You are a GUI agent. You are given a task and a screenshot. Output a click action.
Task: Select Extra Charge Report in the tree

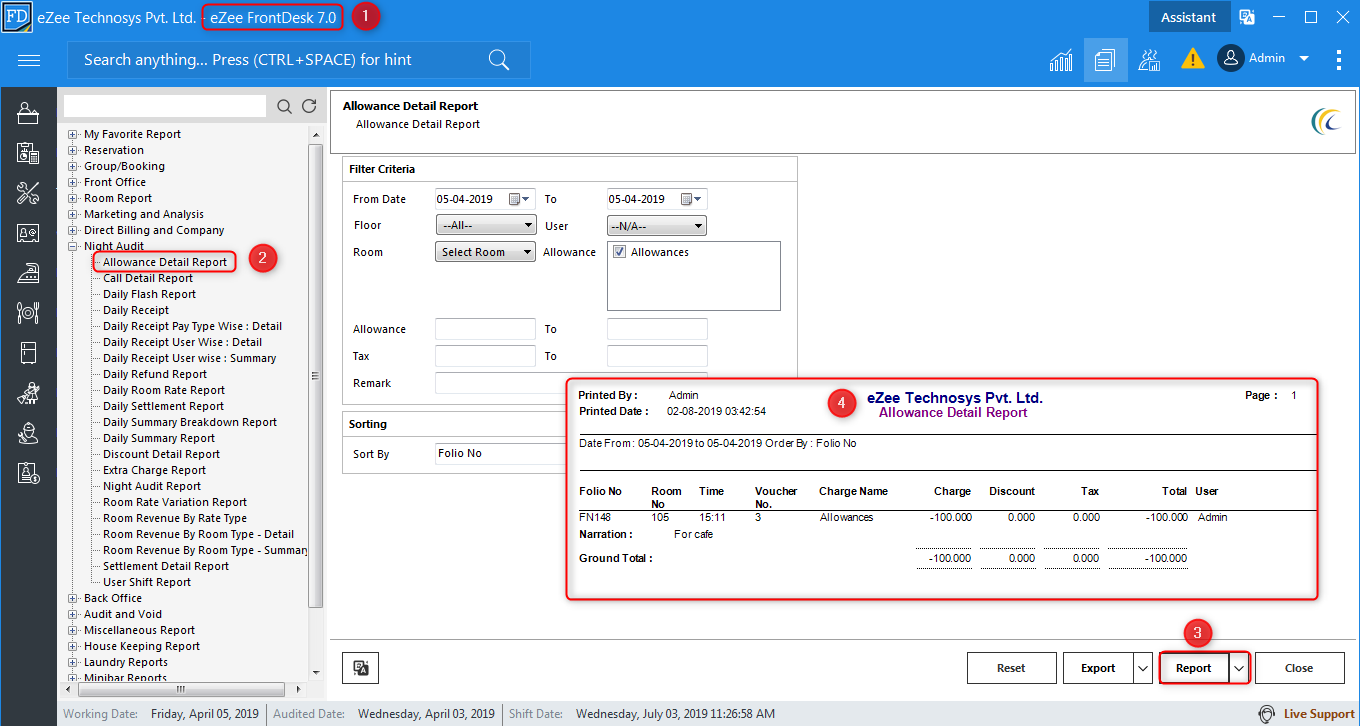154,470
